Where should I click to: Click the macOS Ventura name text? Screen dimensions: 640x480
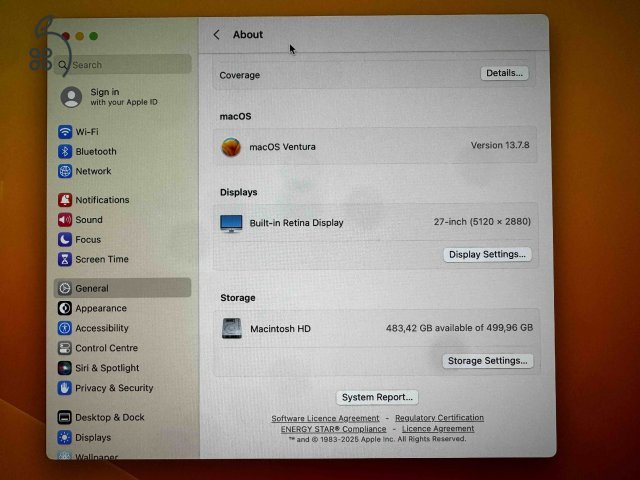[282, 147]
